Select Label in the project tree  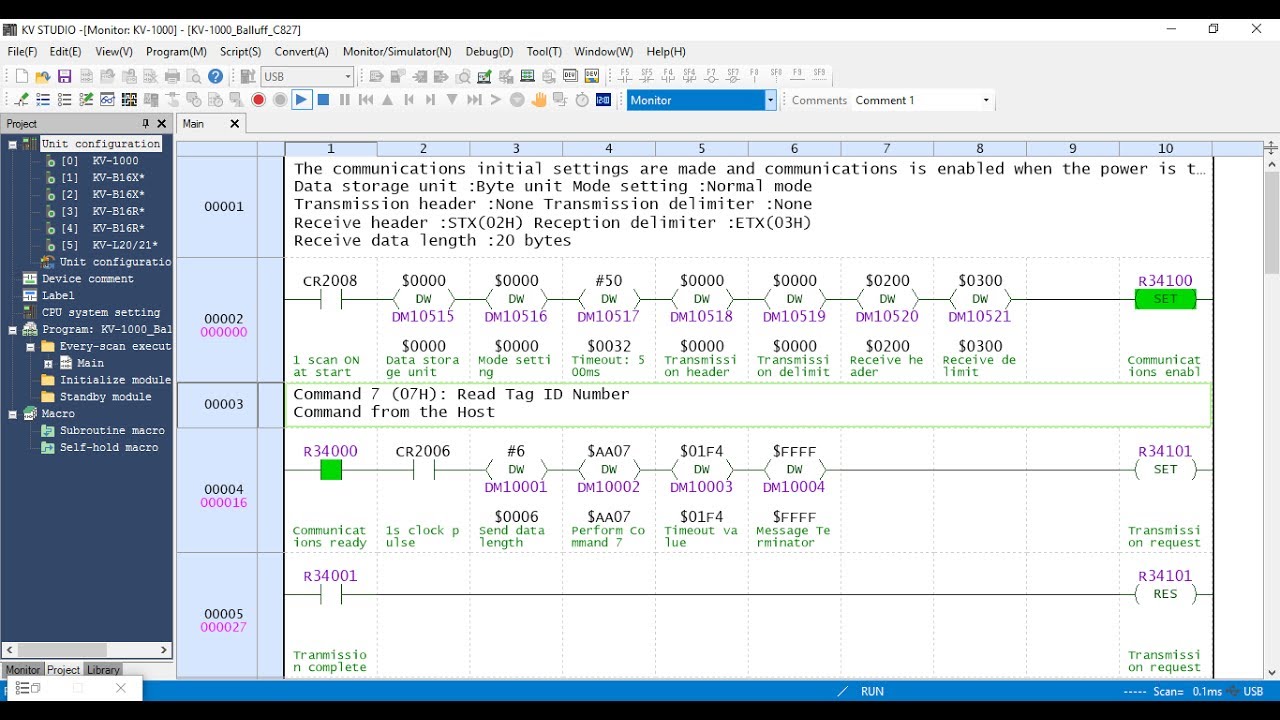coord(58,296)
